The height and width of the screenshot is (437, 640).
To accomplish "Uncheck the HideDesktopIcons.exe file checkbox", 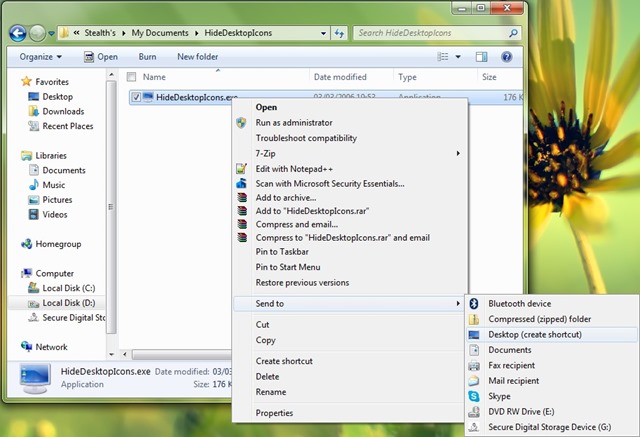I will (136, 97).
